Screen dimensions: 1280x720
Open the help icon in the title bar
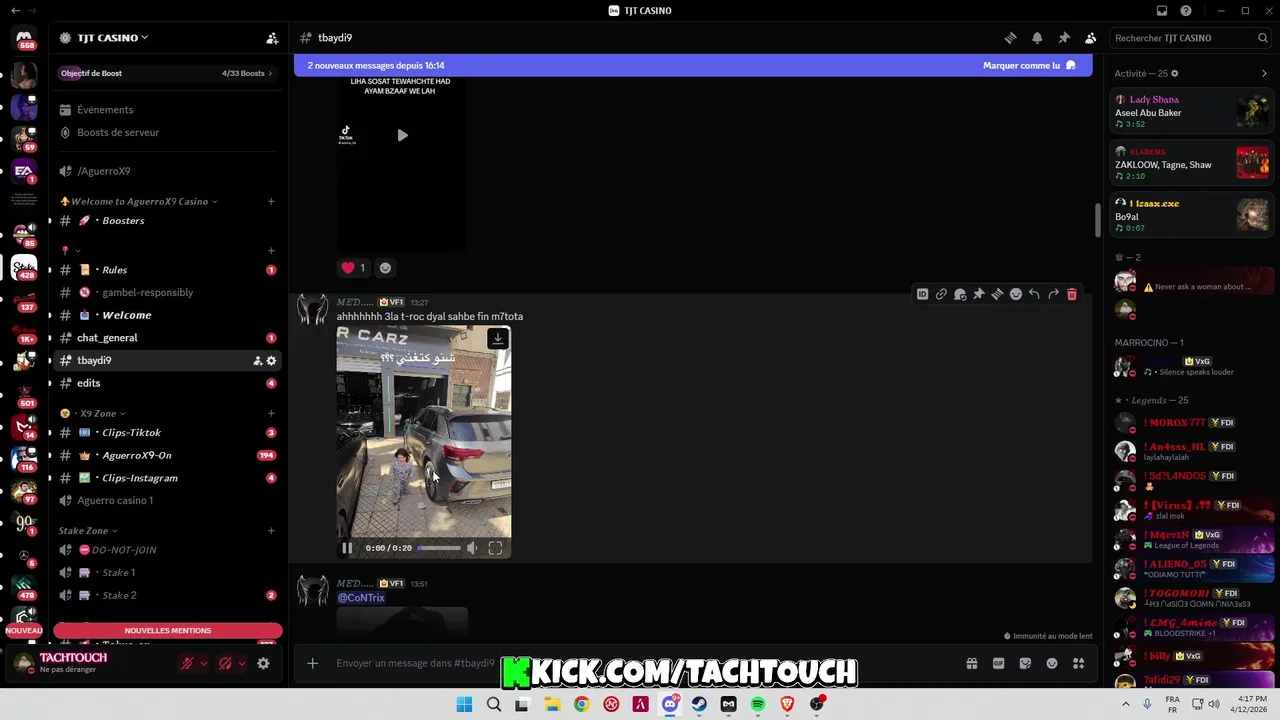click(1186, 11)
